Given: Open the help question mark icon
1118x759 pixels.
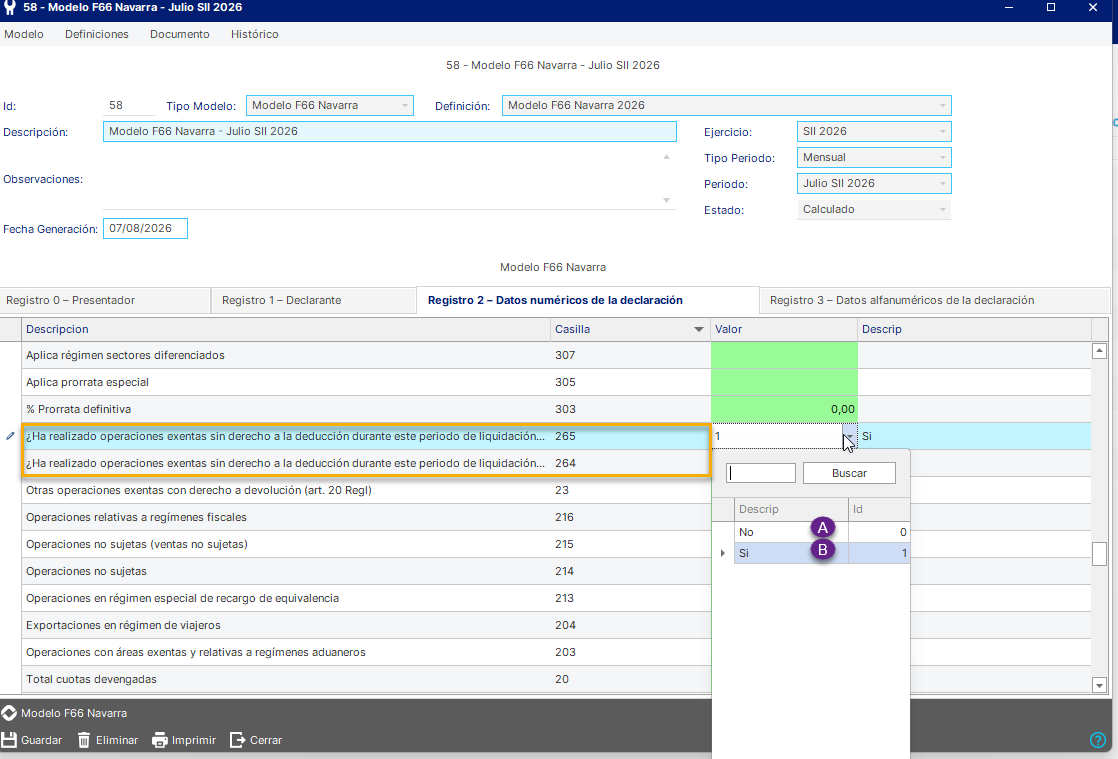Looking at the screenshot, I should pyautogui.click(x=1098, y=740).
